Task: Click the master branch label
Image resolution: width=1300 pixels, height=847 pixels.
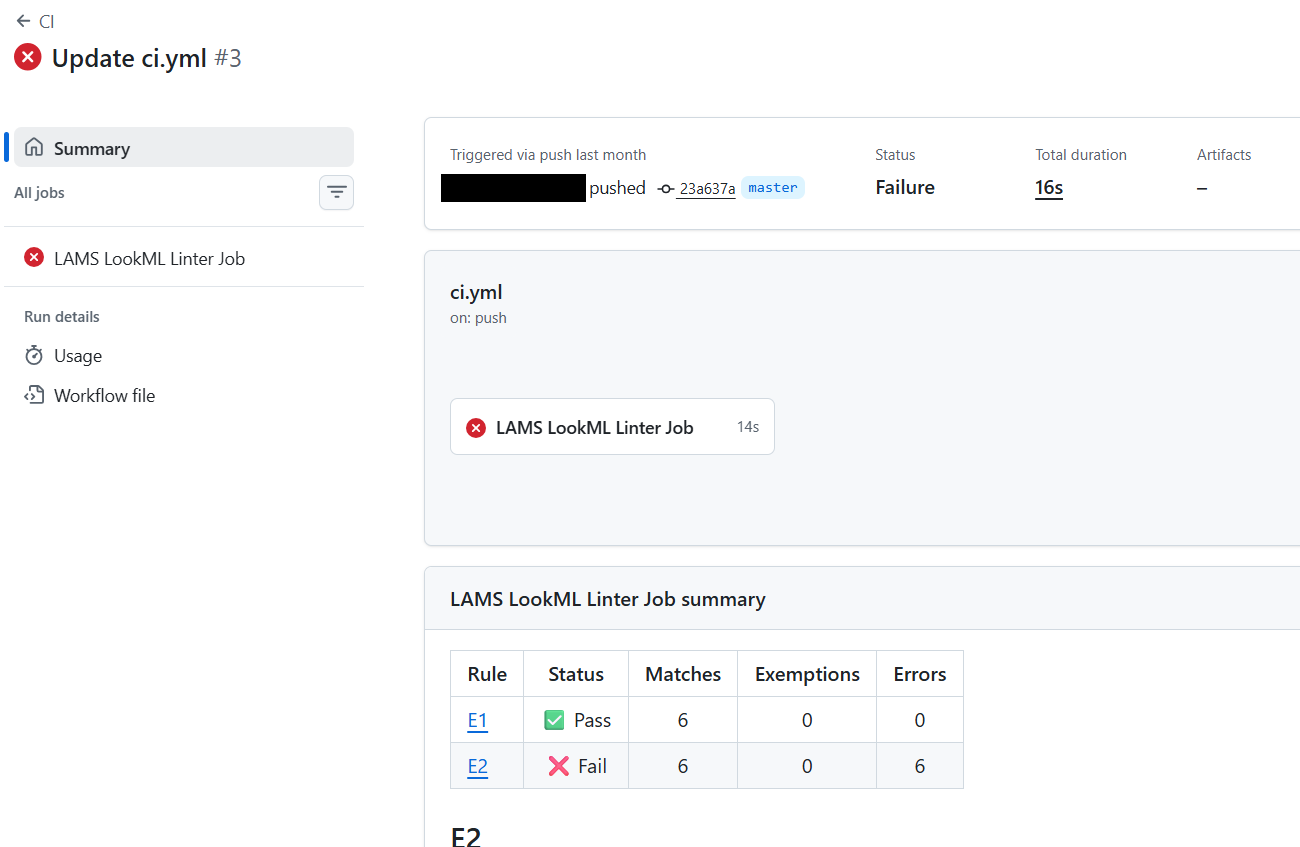Action: pos(772,187)
